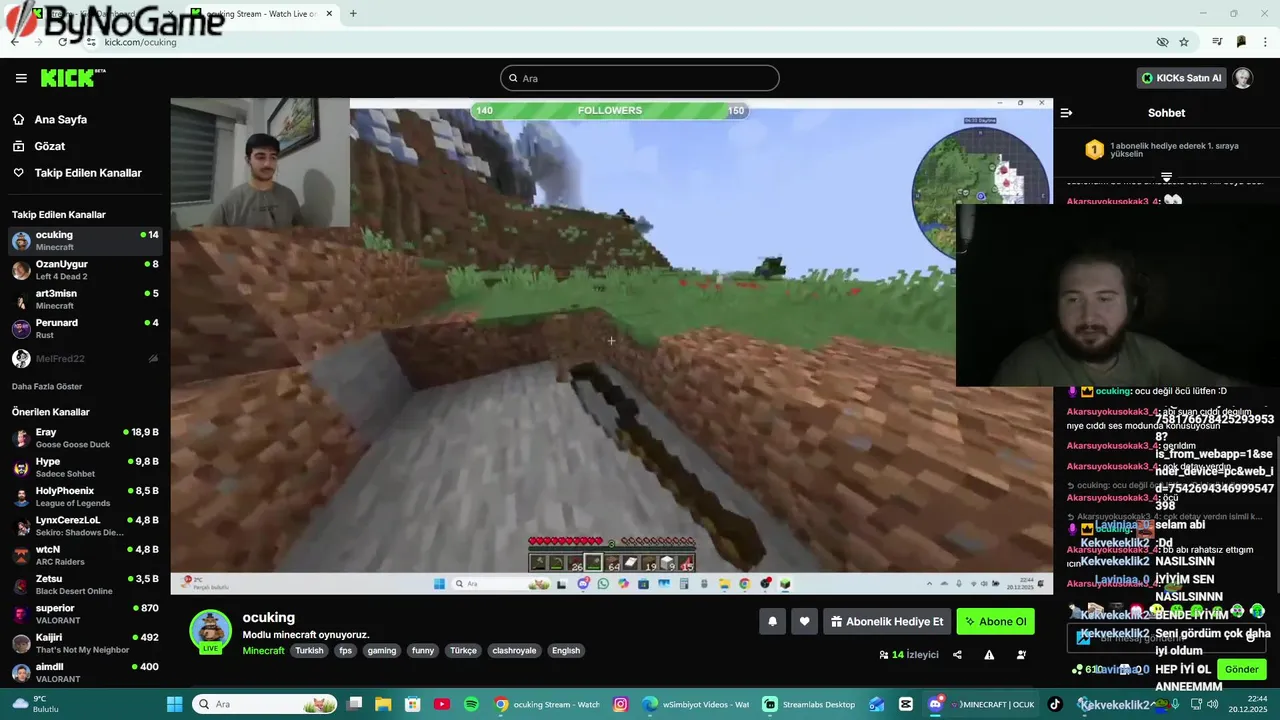Open Instagram from taskbar
Screen dimensions: 1280x720
(620, 704)
